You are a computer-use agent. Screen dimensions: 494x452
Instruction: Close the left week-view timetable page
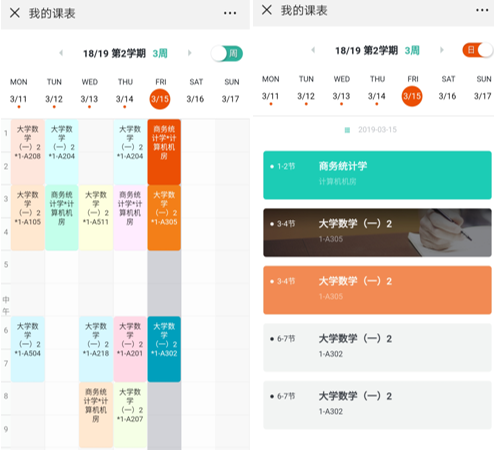pyautogui.click(x=15, y=13)
